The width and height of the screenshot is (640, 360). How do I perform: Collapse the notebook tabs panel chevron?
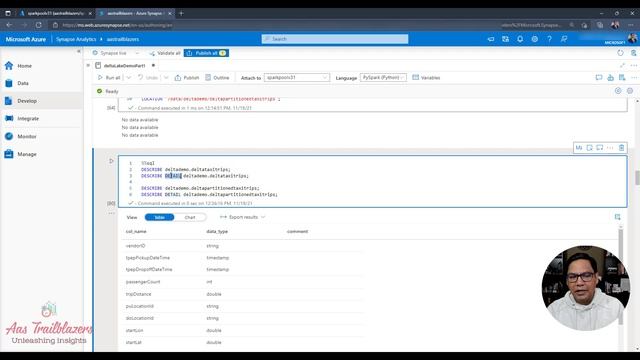[88, 65]
